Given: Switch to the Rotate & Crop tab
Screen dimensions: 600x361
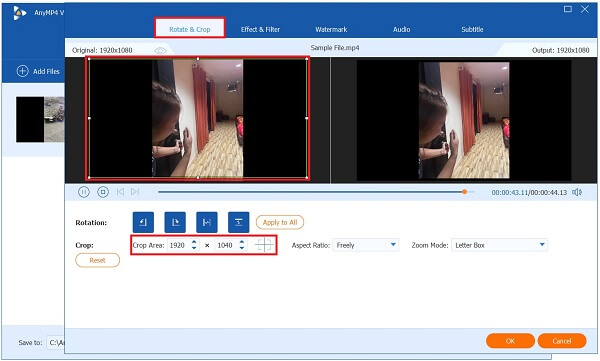Looking at the screenshot, I should [189, 29].
